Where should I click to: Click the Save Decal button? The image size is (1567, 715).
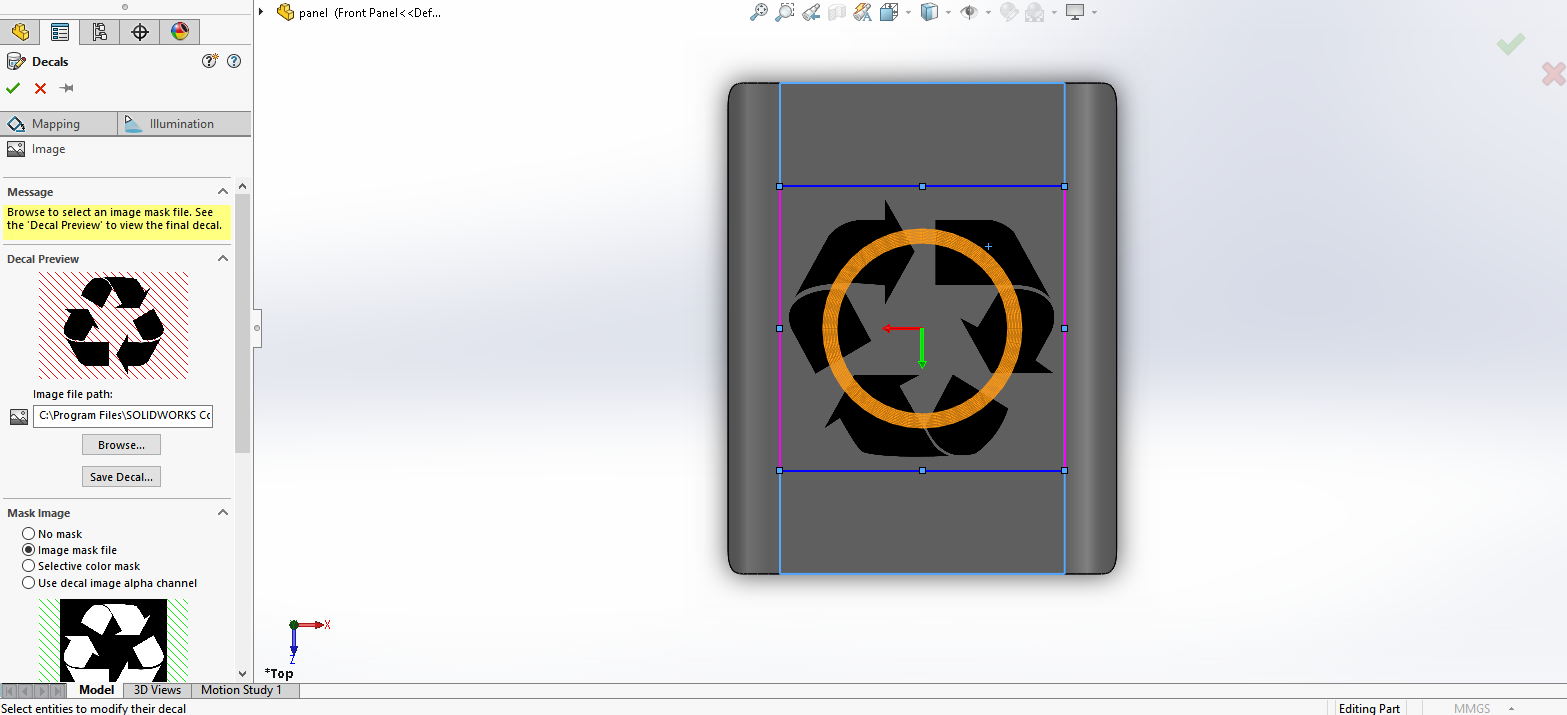click(x=121, y=476)
